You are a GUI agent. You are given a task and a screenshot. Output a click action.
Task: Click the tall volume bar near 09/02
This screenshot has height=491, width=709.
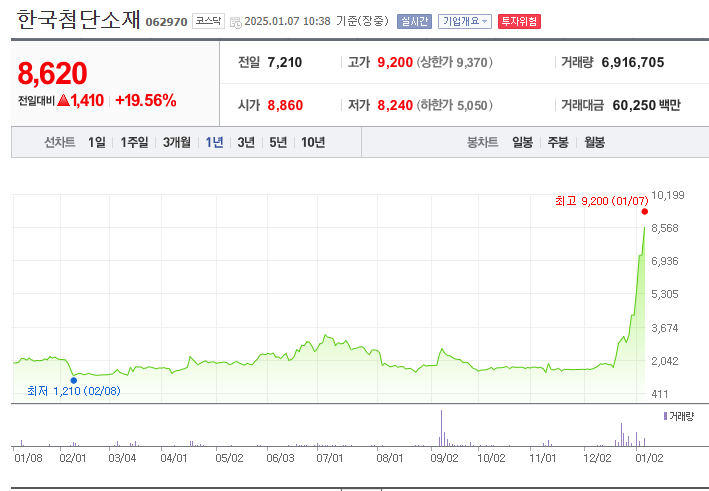point(441,428)
